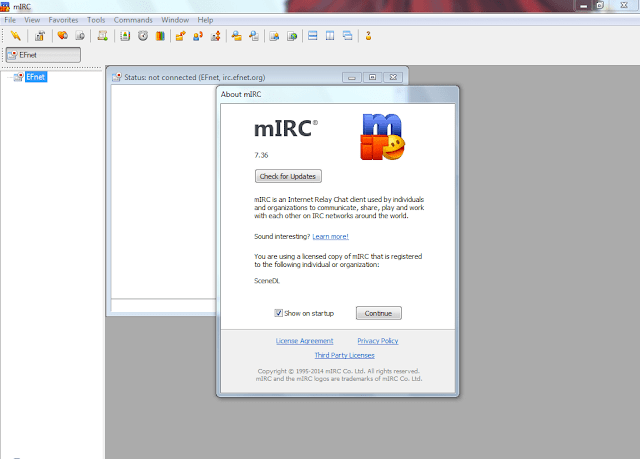Open the Window menu
Viewport: 640px width, 459px height.
175,20
